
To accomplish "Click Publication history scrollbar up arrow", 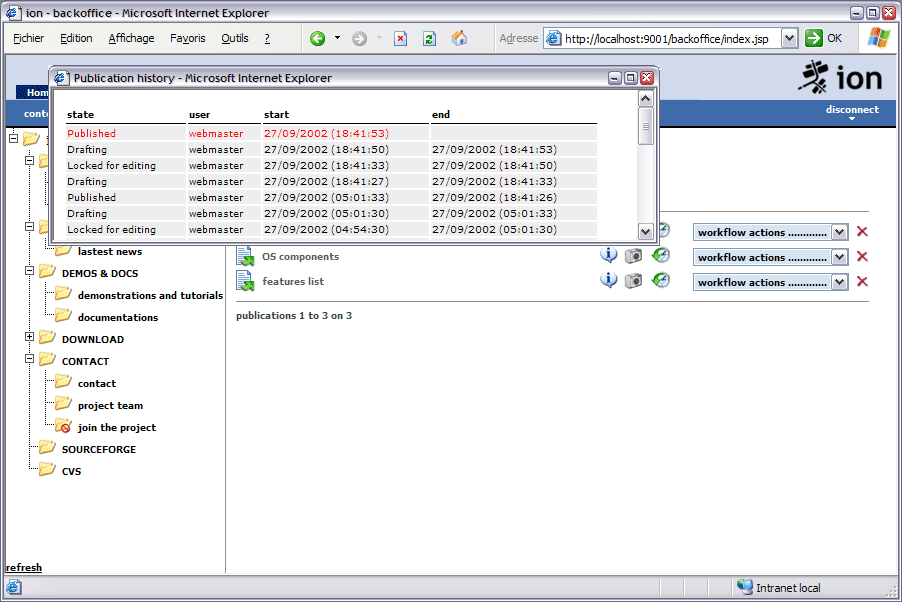I will tap(645, 99).
